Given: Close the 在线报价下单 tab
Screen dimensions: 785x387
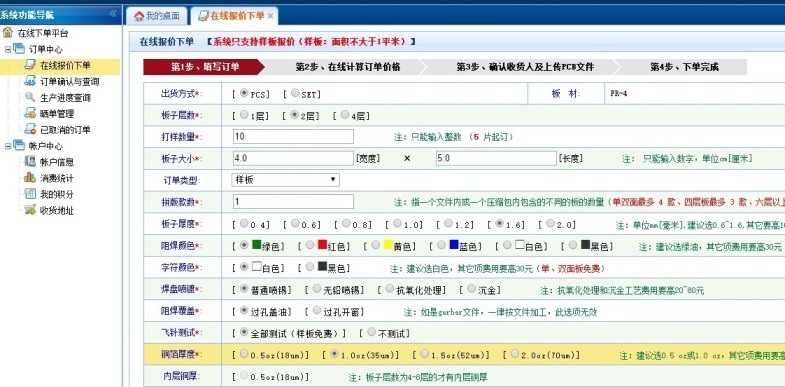Looking at the screenshot, I should click(x=270, y=16).
